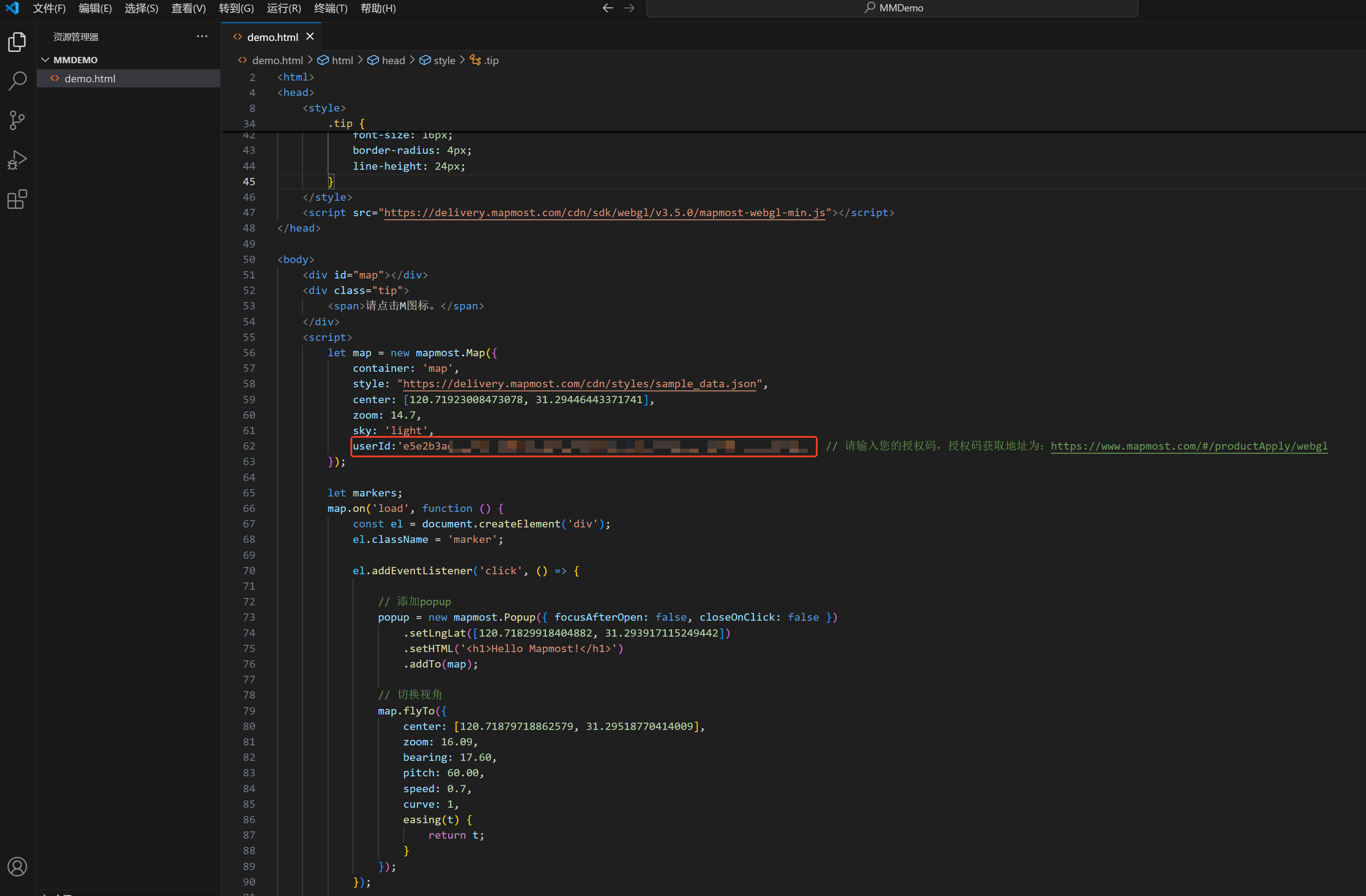1366x896 pixels.
Task: Click the <body> tag on line 50
Action: pyautogui.click(x=296, y=259)
